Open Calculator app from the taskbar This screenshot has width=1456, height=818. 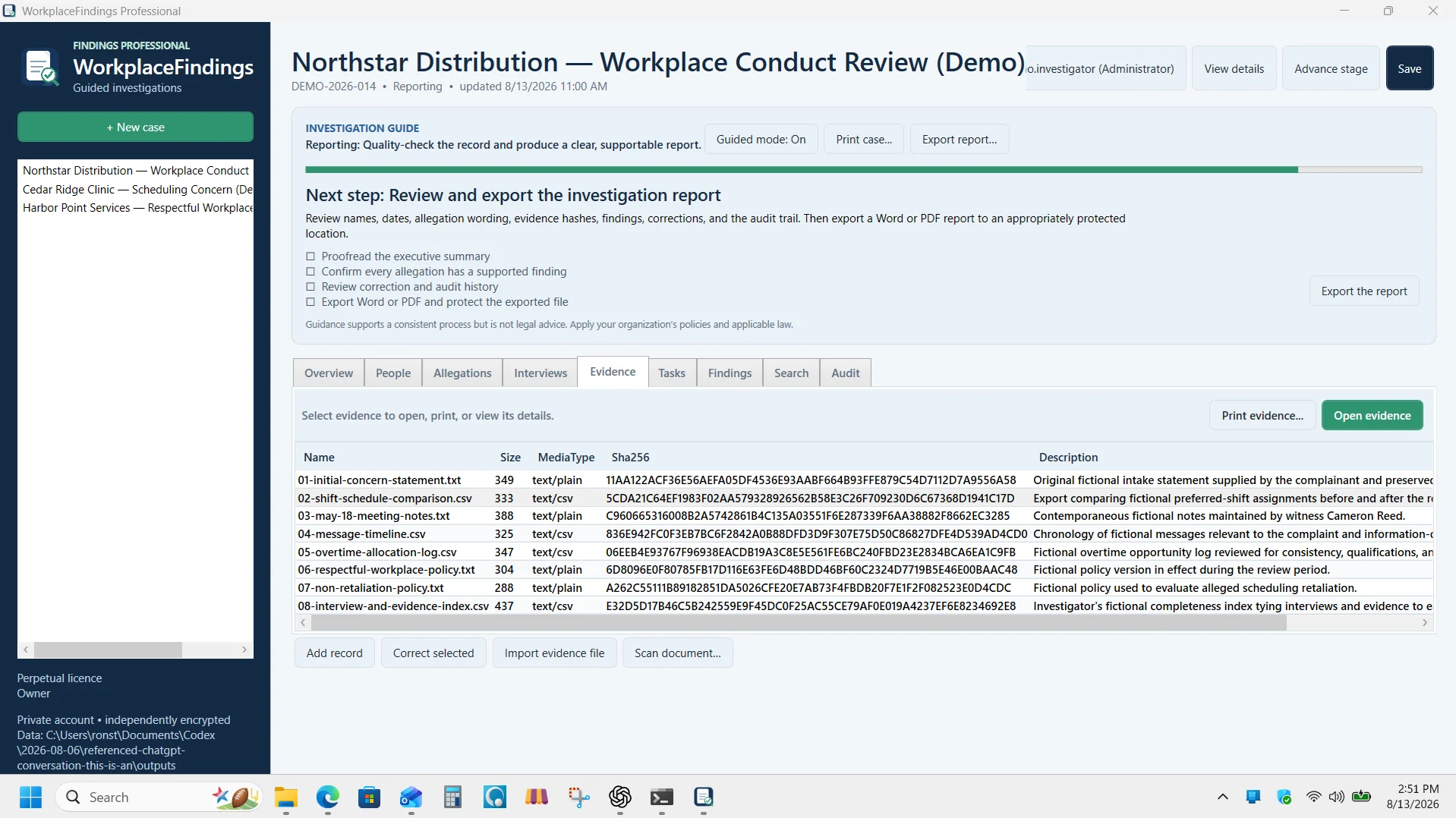453,797
